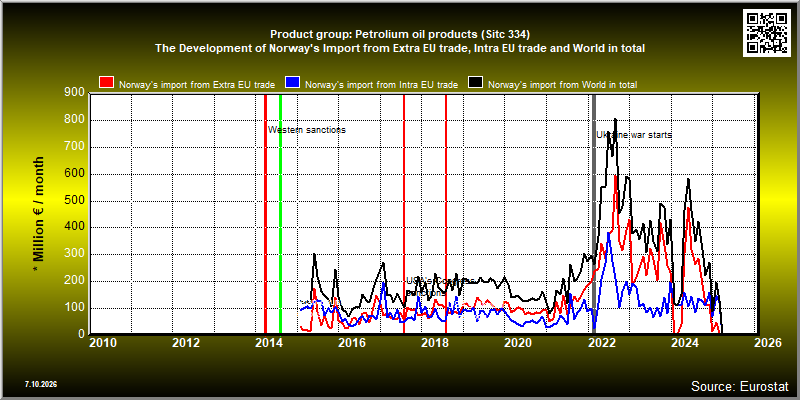Click the y-axis value 600
This screenshot has height=400, width=800.
coord(75,174)
